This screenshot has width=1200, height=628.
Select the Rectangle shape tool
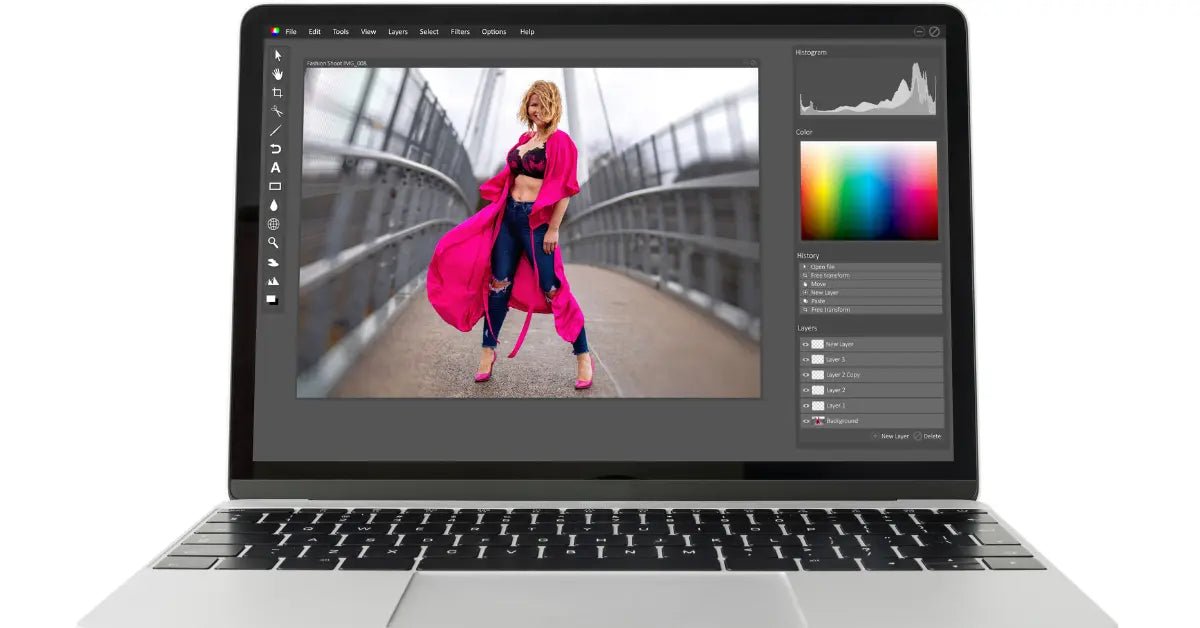[275, 187]
